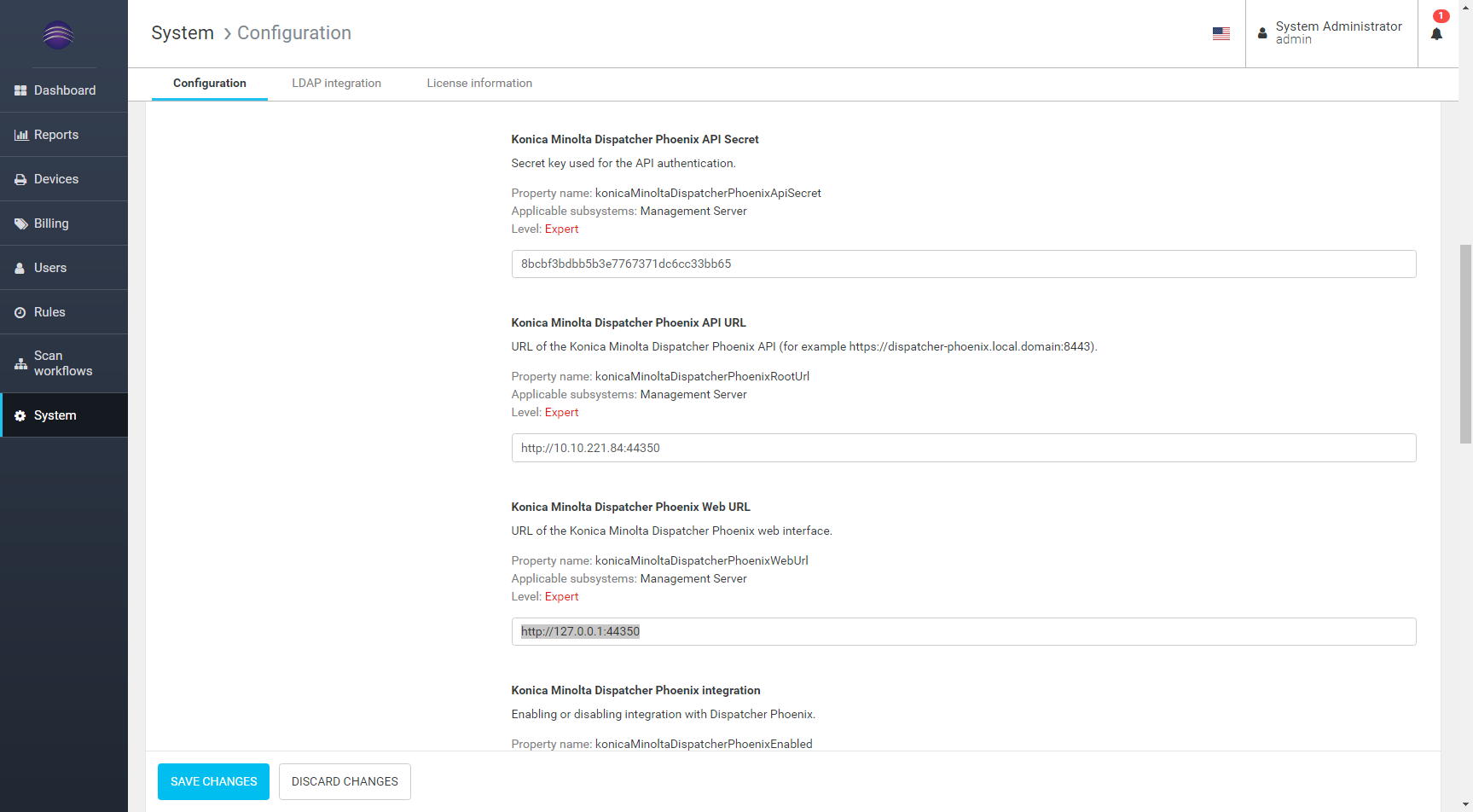Click the konicaMinoltaDispatcherPhoenixRootUrl property name
1473x812 pixels.
702,376
